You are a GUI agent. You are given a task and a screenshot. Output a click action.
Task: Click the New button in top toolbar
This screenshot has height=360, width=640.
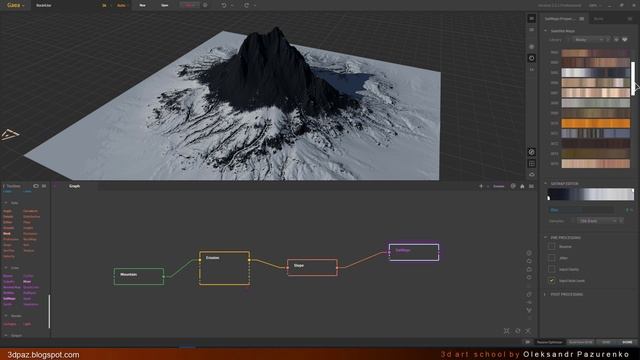tap(142, 5)
